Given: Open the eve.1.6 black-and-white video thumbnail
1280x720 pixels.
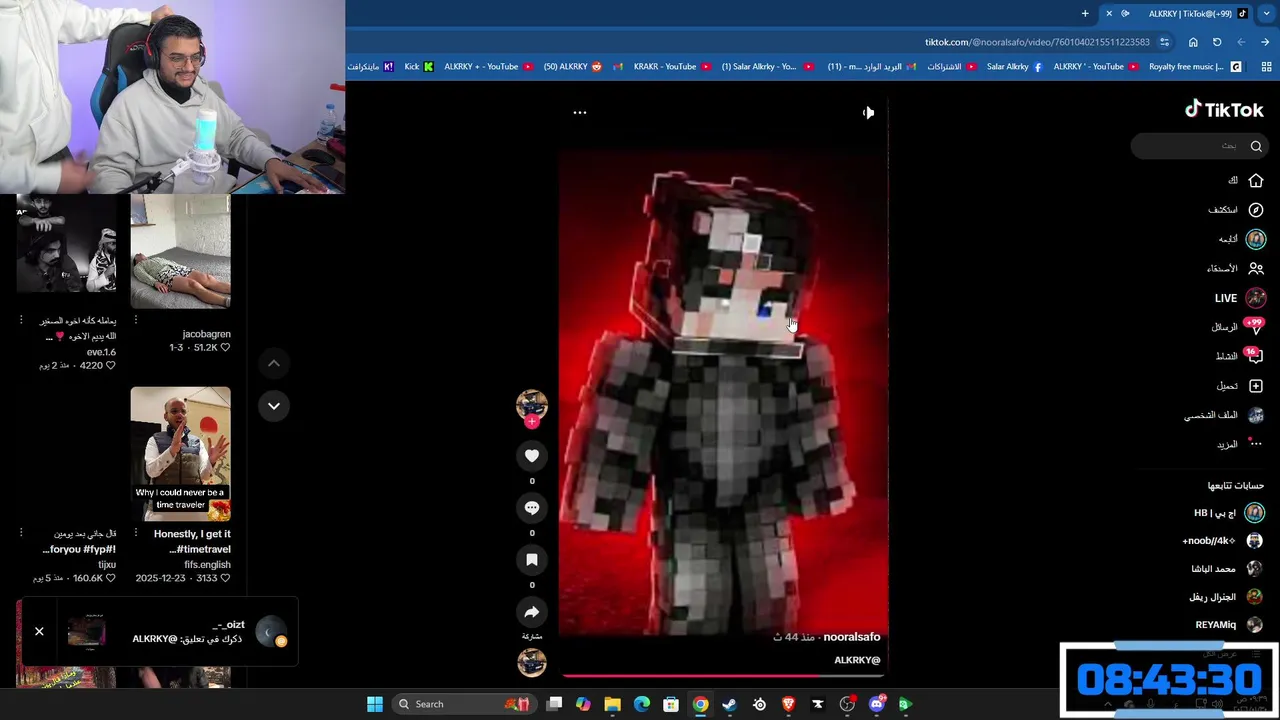Looking at the screenshot, I should click(x=66, y=245).
